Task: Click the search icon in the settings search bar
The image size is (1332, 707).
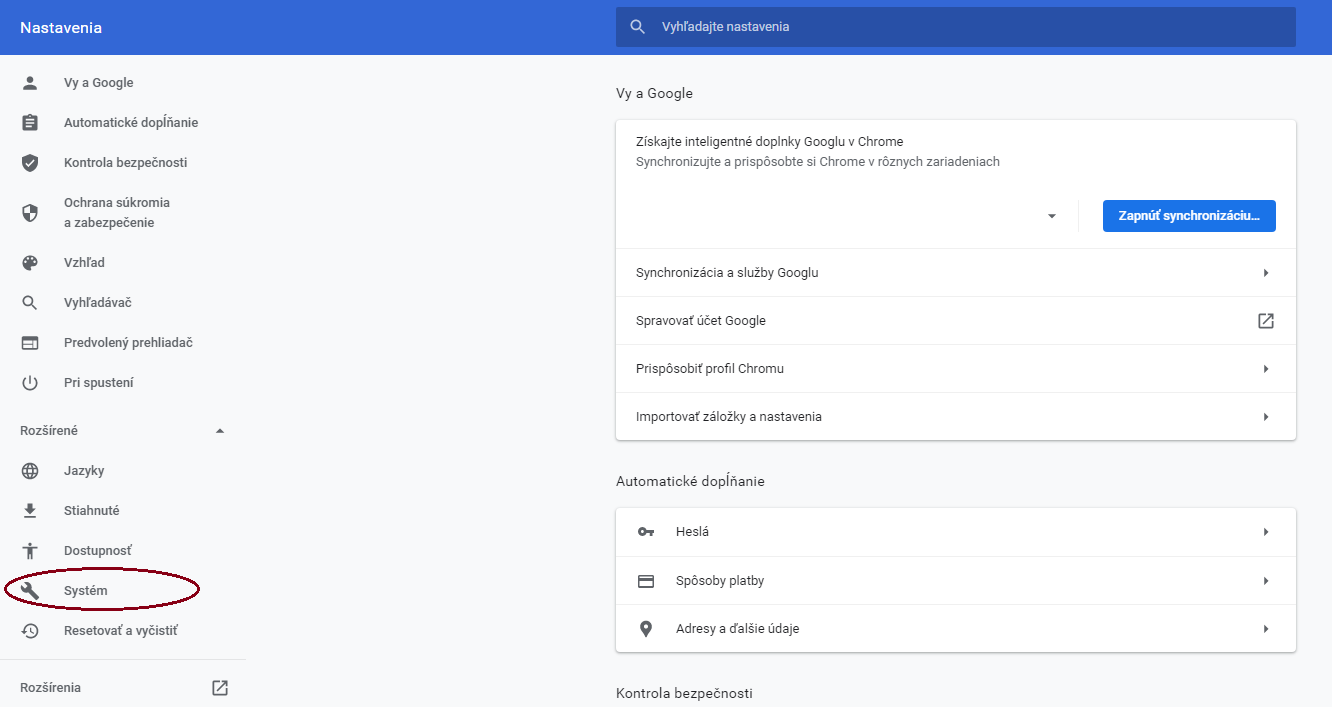Action: click(637, 27)
